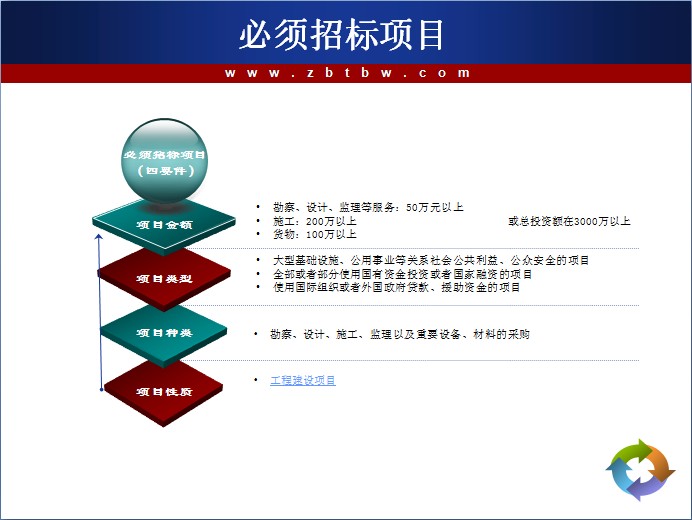692x520 pixels.
Task: Click the 施工：200万以上 bullet
Action: point(314,221)
